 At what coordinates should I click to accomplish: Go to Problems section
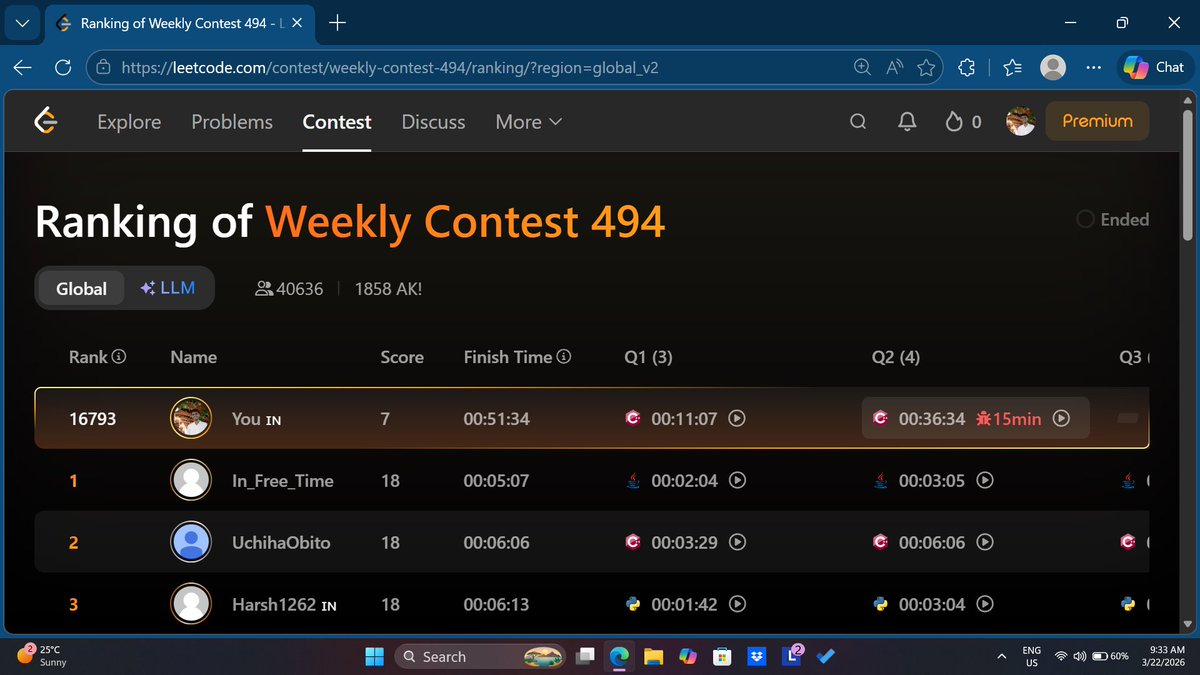[232, 122]
